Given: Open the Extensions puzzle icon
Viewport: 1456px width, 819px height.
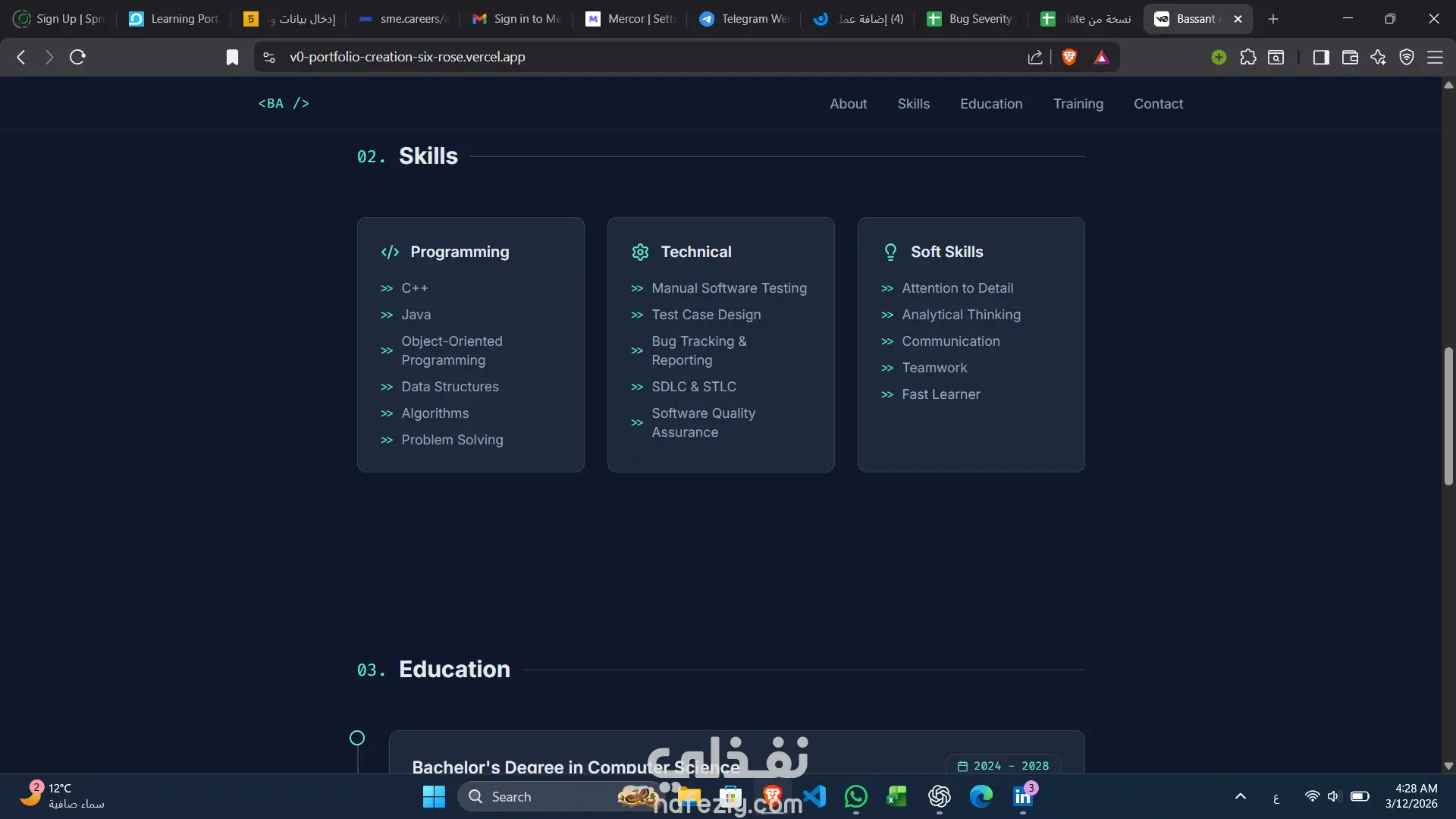Looking at the screenshot, I should (1247, 57).
